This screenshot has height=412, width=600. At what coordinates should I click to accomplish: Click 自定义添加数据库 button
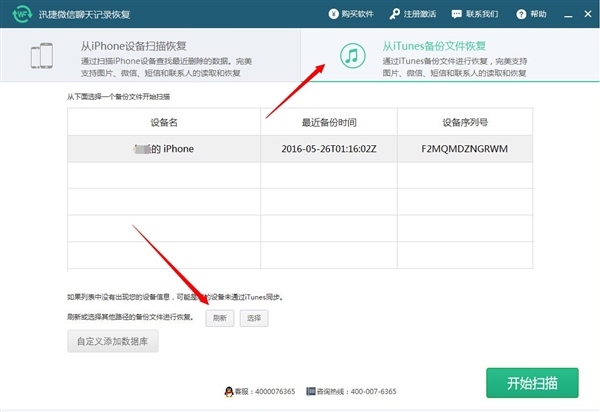(113, 341)
